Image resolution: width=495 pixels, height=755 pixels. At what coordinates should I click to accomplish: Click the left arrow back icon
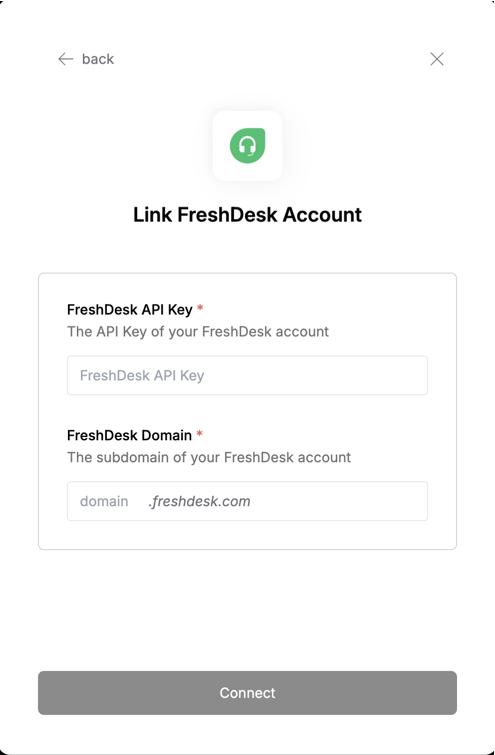click(65, 59)
